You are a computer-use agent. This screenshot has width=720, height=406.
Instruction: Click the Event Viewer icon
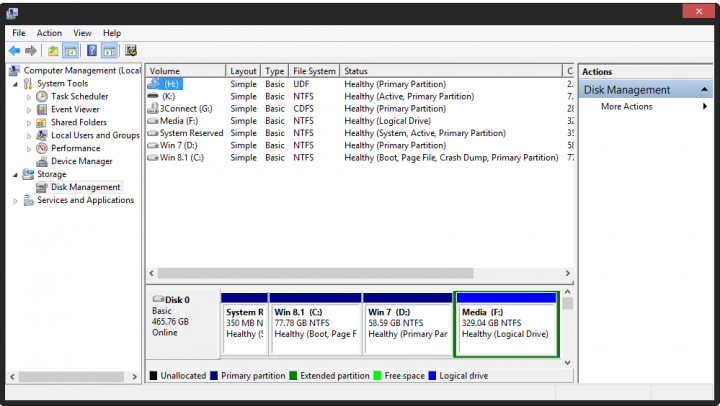[42, 109]
